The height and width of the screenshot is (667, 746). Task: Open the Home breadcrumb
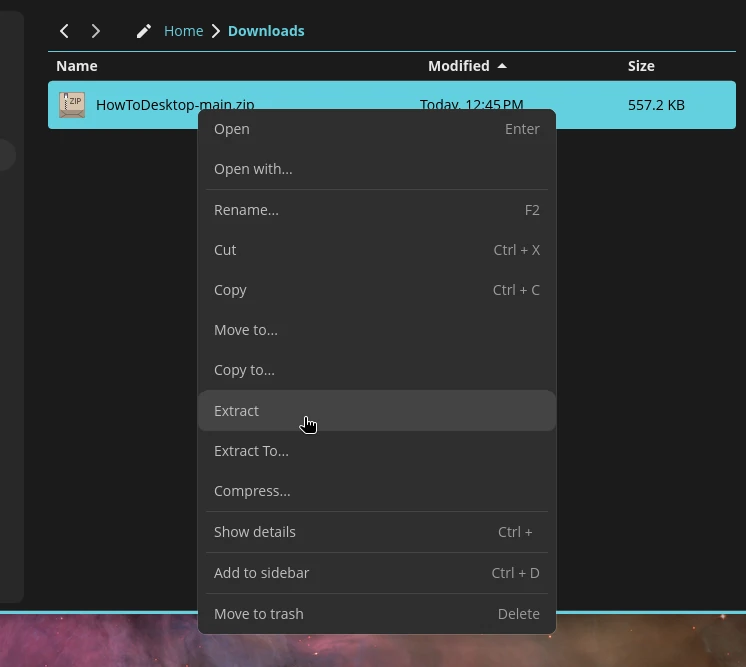pos(184,31)
